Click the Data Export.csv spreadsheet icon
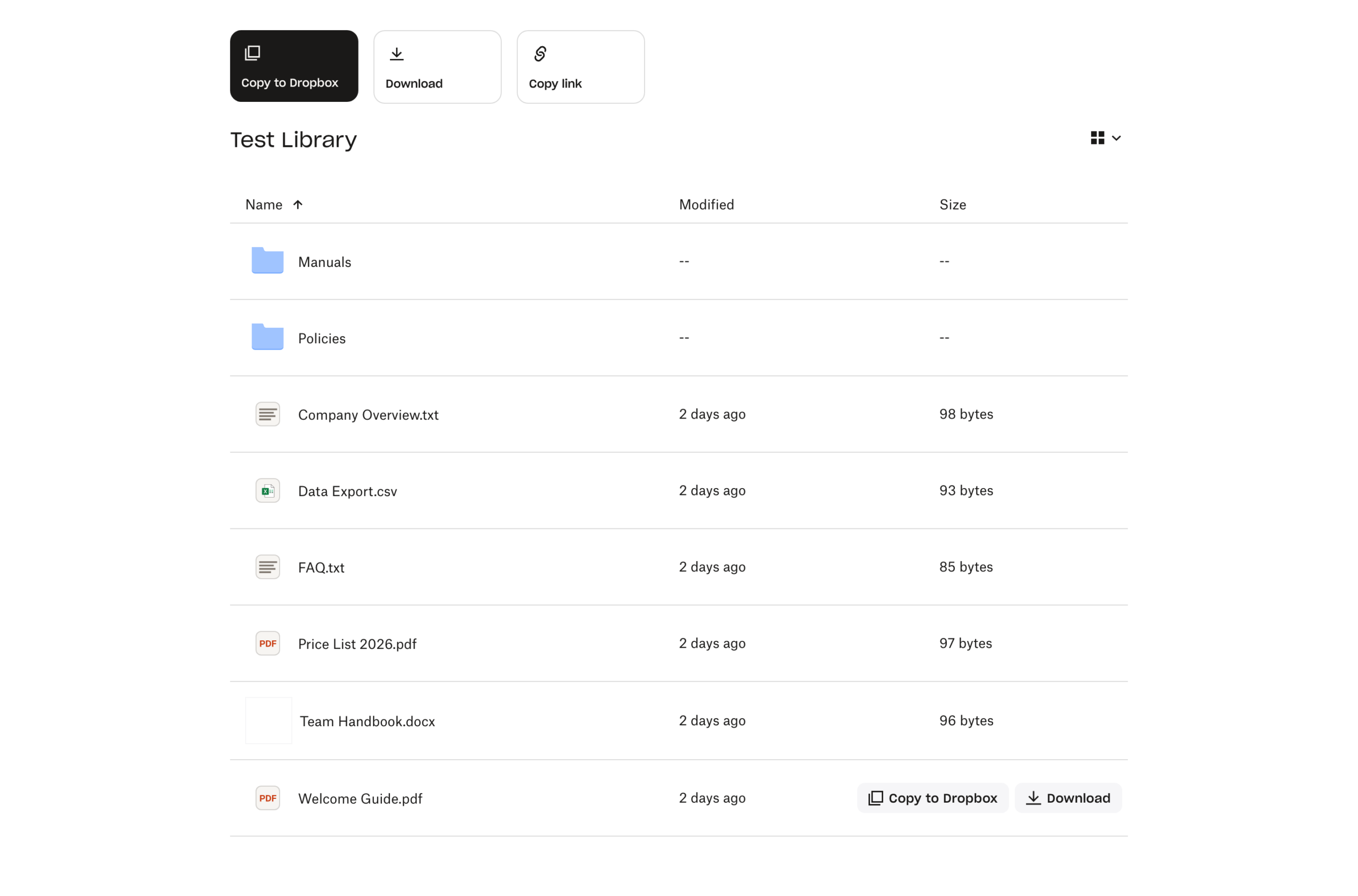Viewport: 1358px width, 896px height. 267,491
